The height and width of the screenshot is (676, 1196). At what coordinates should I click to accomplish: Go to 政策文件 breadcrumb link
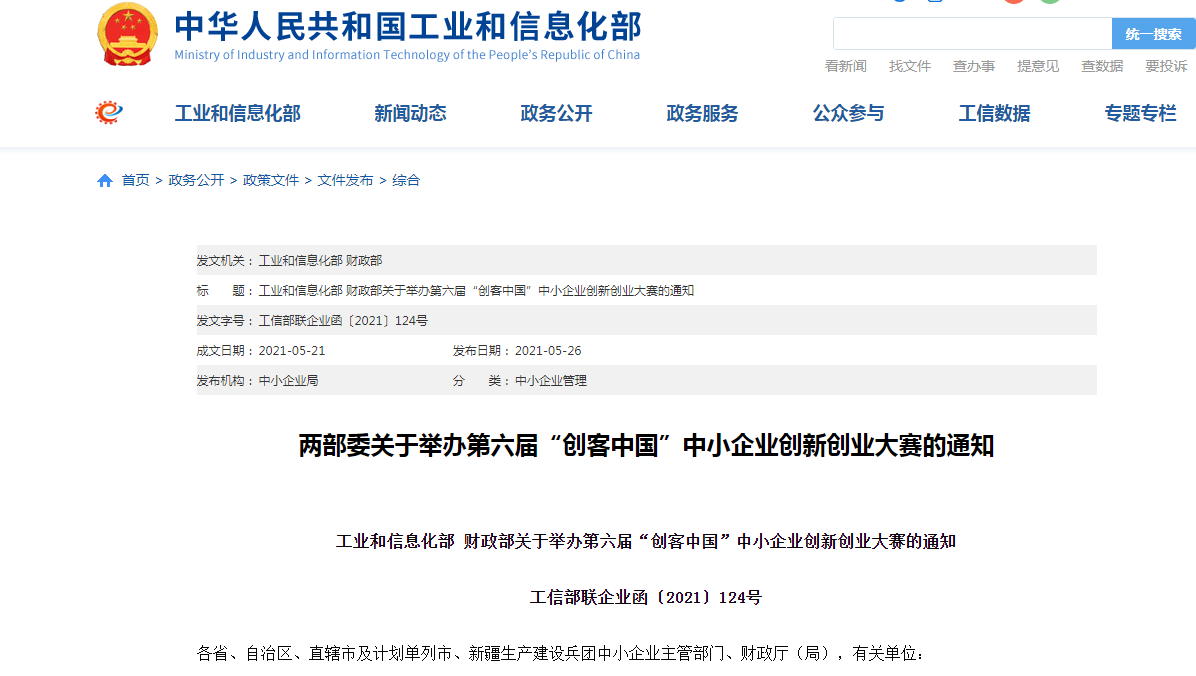pos(271,181)
